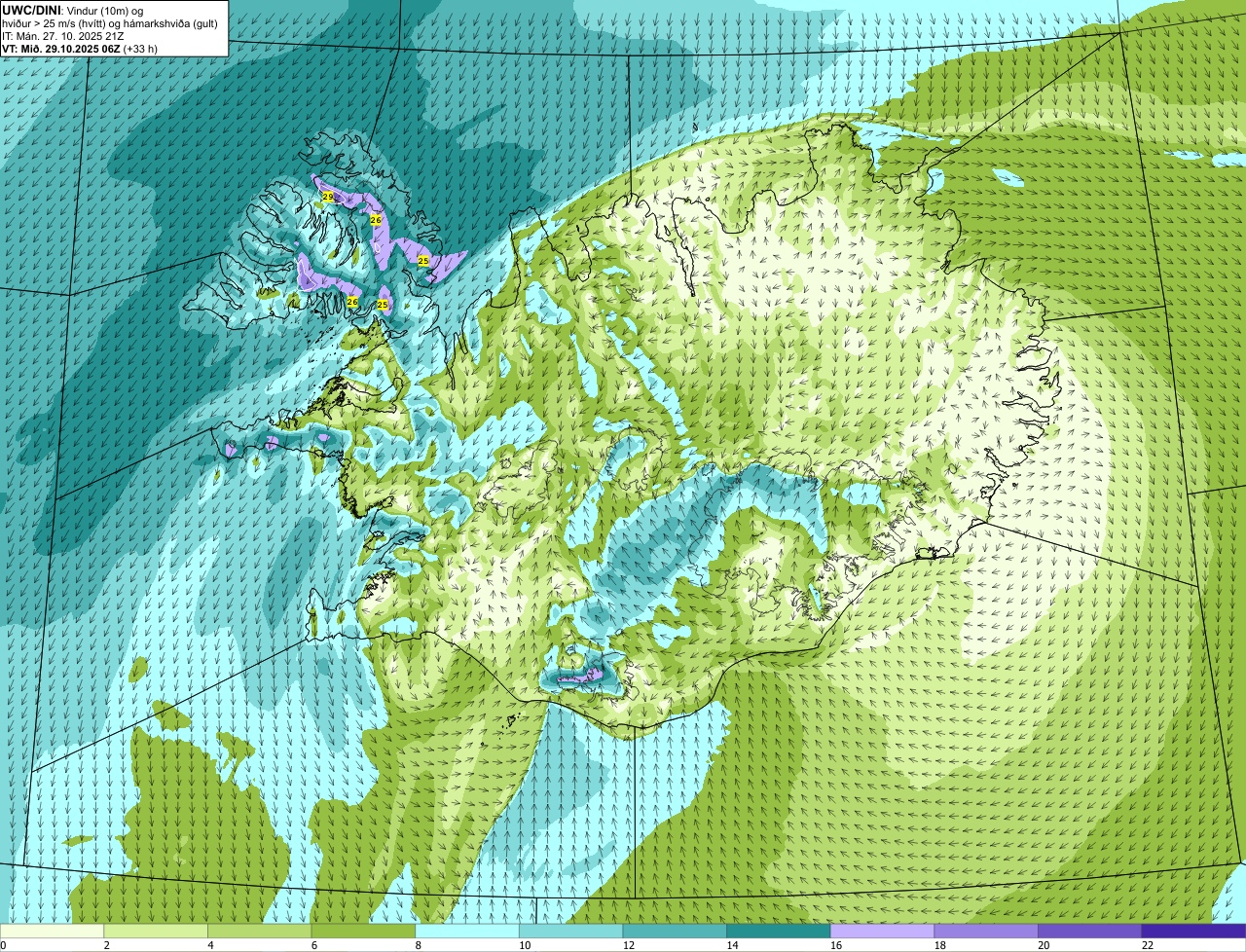Screen dimensions: 1246x952
Task: Click the scale number 8 on color bar
Action: click(x=418, y=945)
